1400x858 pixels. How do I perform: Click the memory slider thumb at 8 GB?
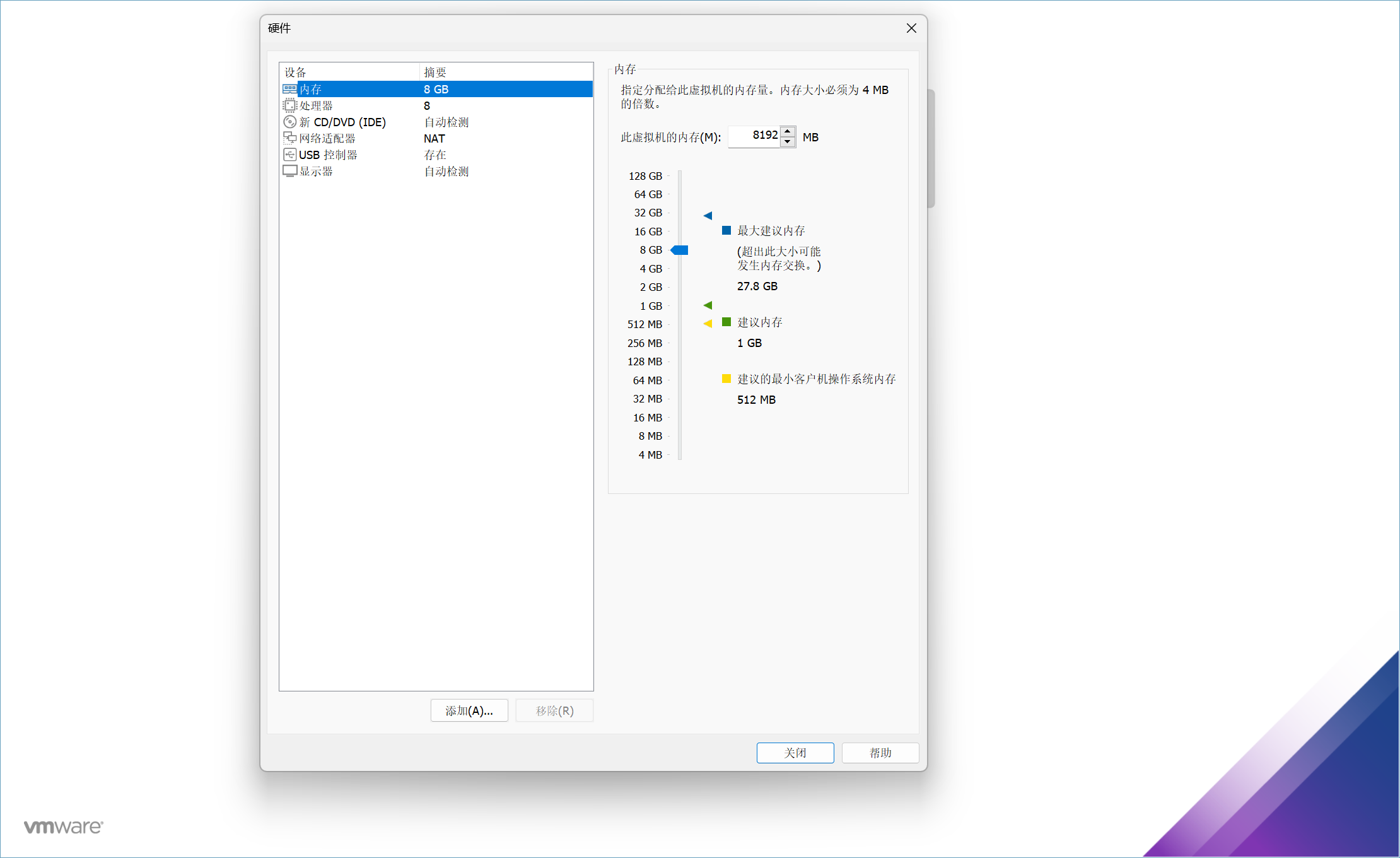[679, 250]
